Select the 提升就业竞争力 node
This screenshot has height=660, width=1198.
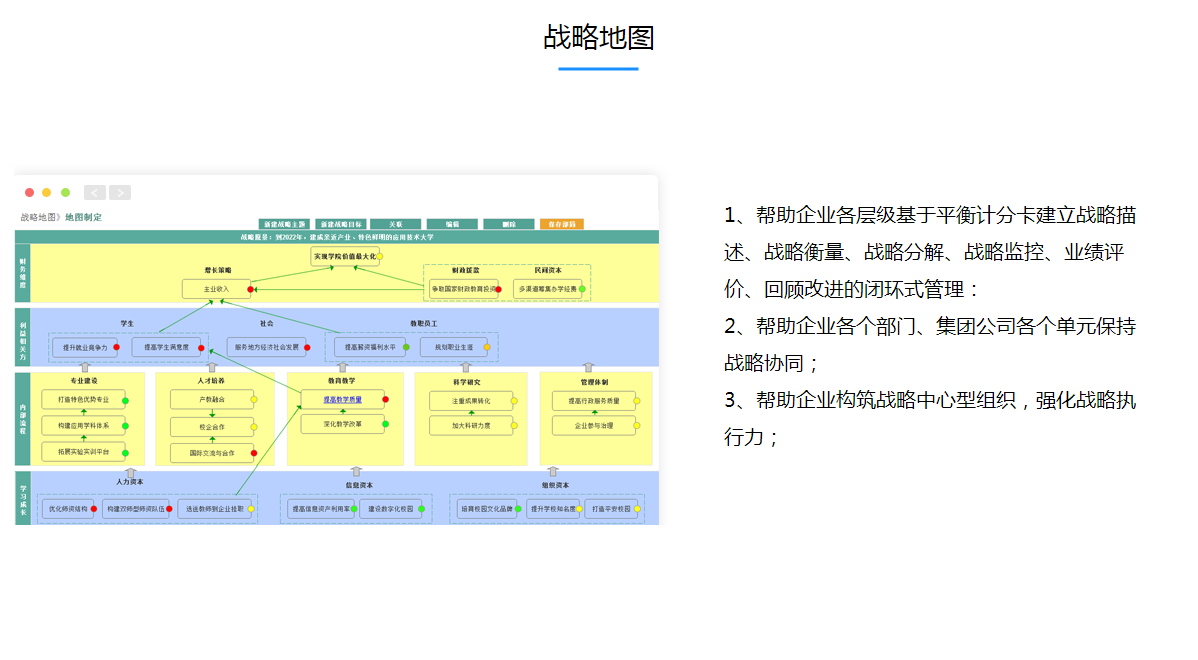pyautogui.click(x=85, y=348)
